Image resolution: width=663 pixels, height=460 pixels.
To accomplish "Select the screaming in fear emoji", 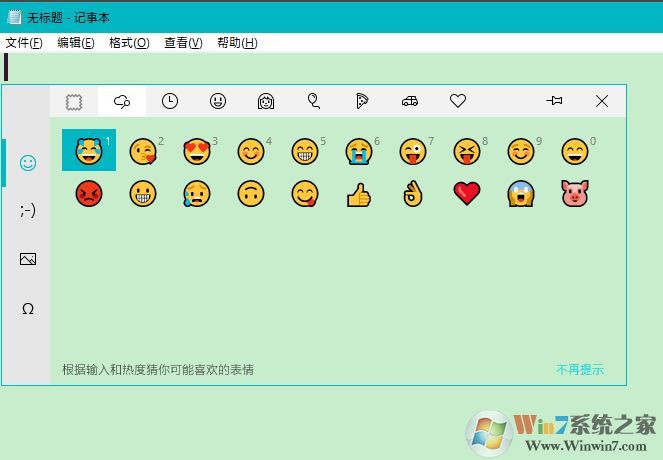I will pyautogui.click(x=521, y=194).
